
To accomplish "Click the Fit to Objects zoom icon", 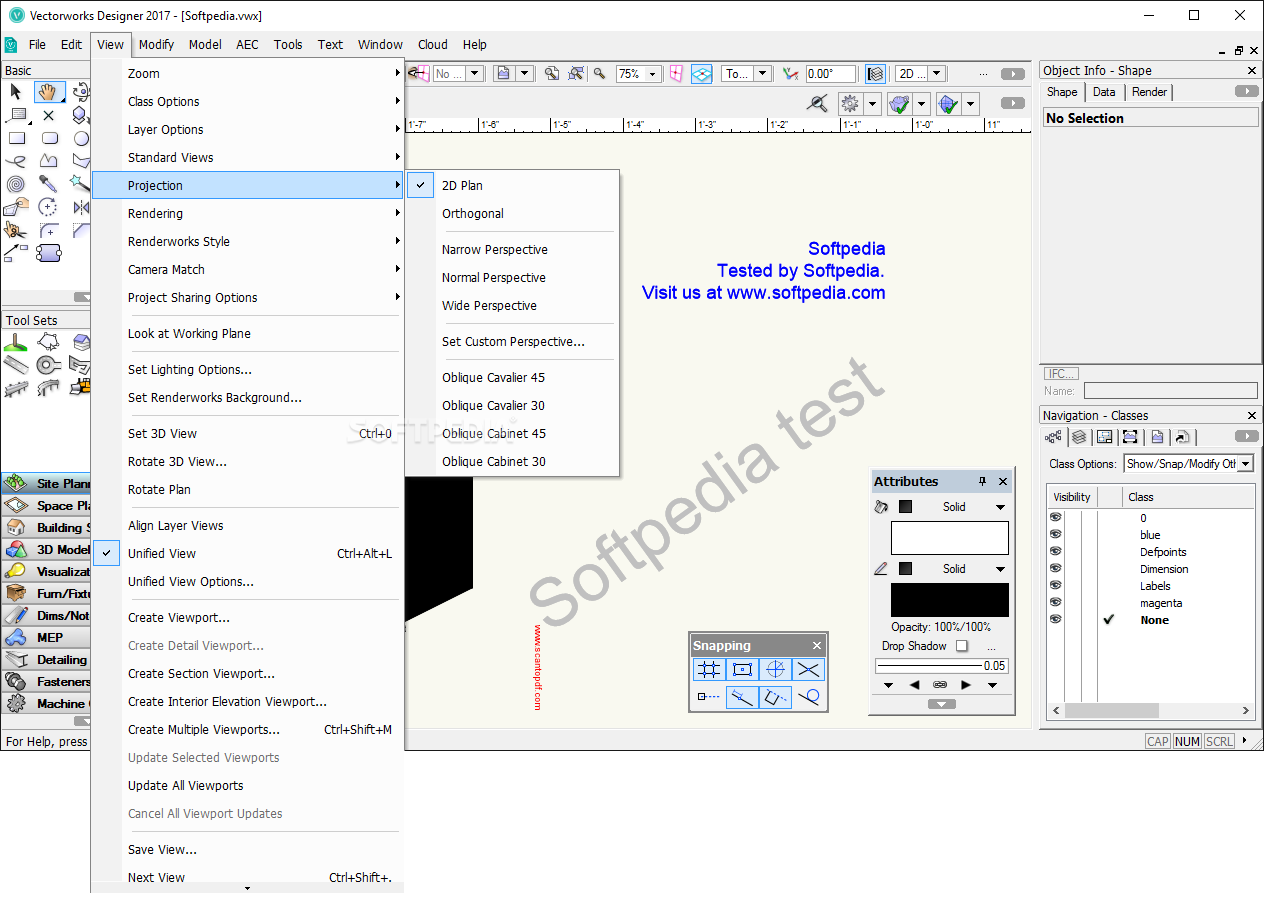I will click(576, 73).
